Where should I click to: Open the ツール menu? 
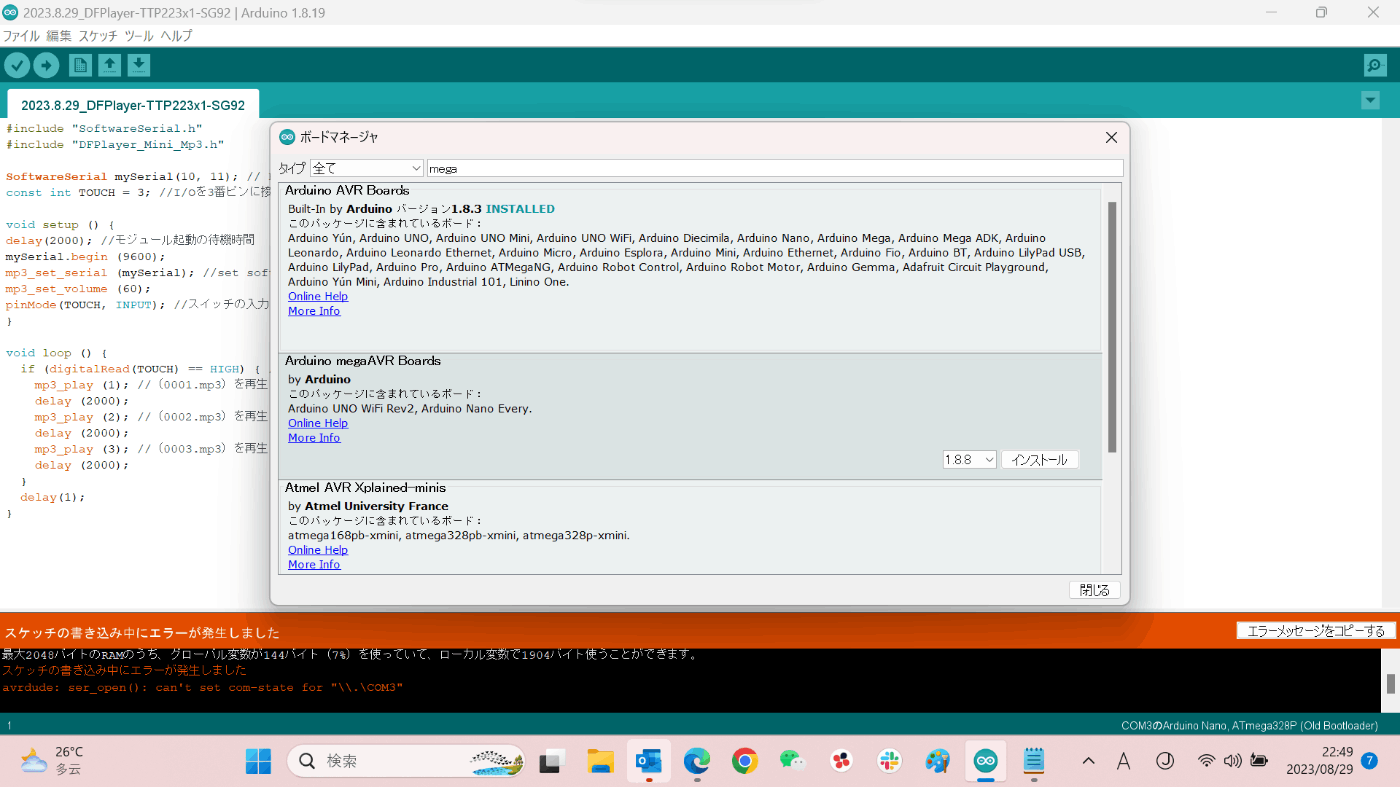139,35
